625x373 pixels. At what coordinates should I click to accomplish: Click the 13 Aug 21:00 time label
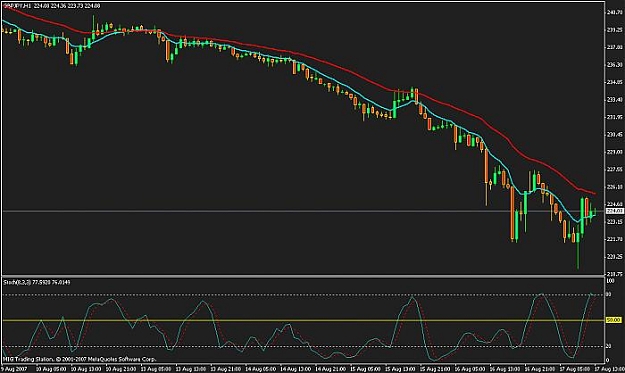tap(226, 369)
